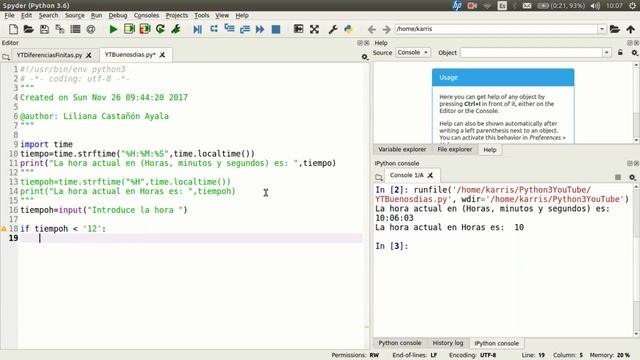Change to parent directory up arrow
The width and height of the screenshot is (640, 360).
pyautogui.click(x=630, y=29)
